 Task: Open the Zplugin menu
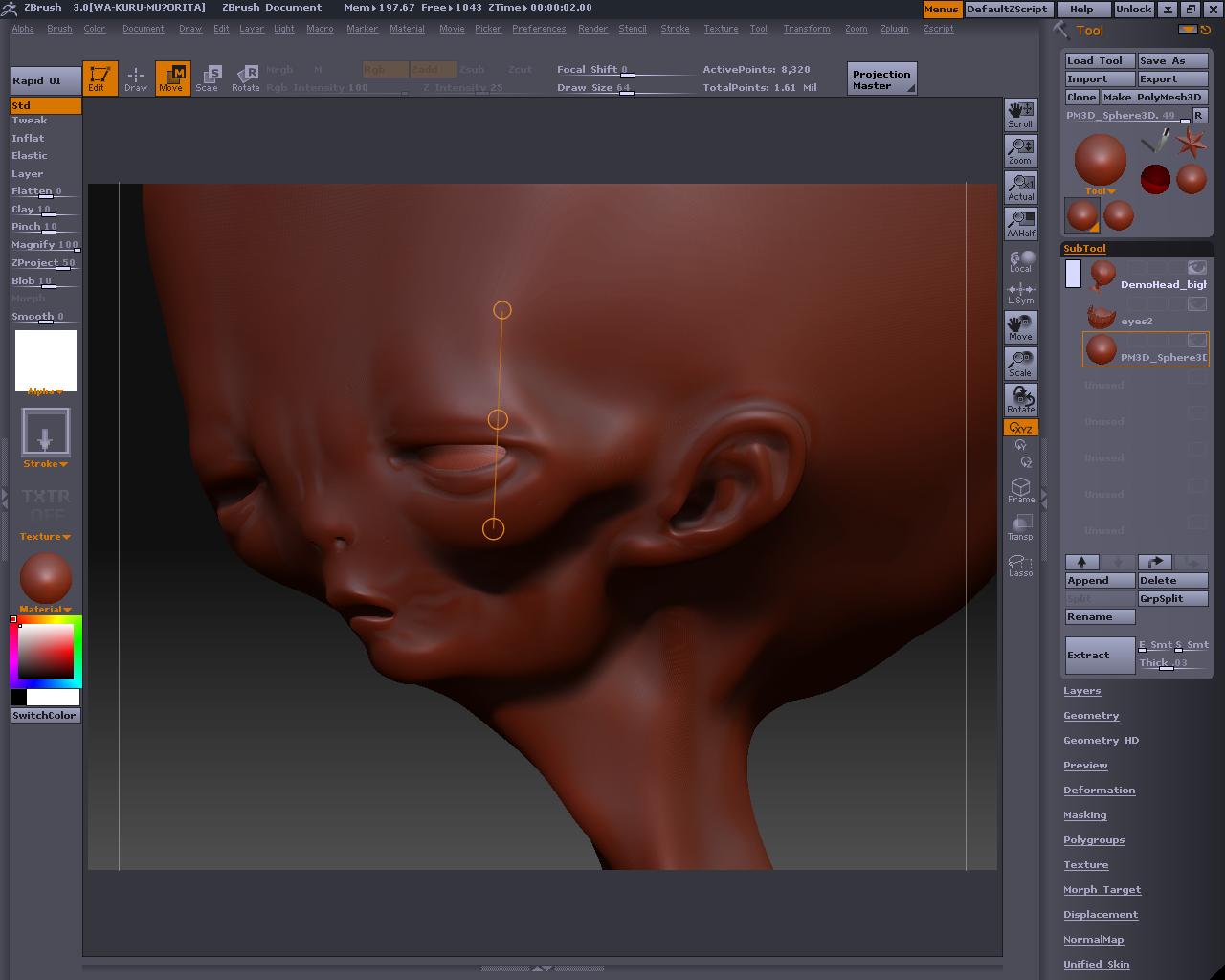pyautogui.click(x=895, y=29)
